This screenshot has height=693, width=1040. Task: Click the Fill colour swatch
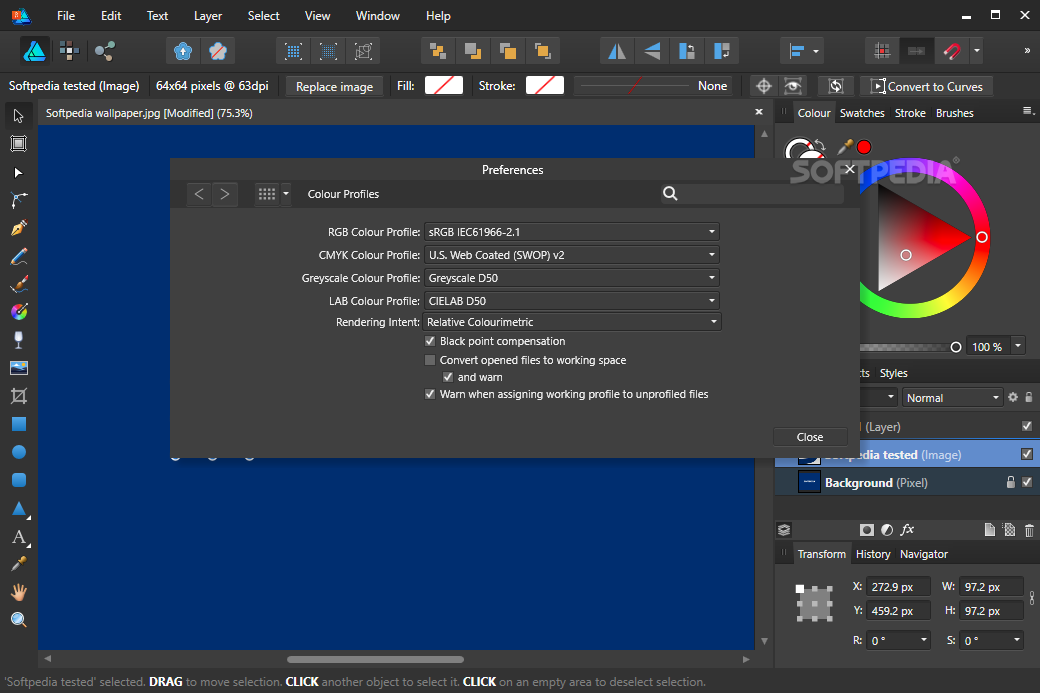(444, 86)
